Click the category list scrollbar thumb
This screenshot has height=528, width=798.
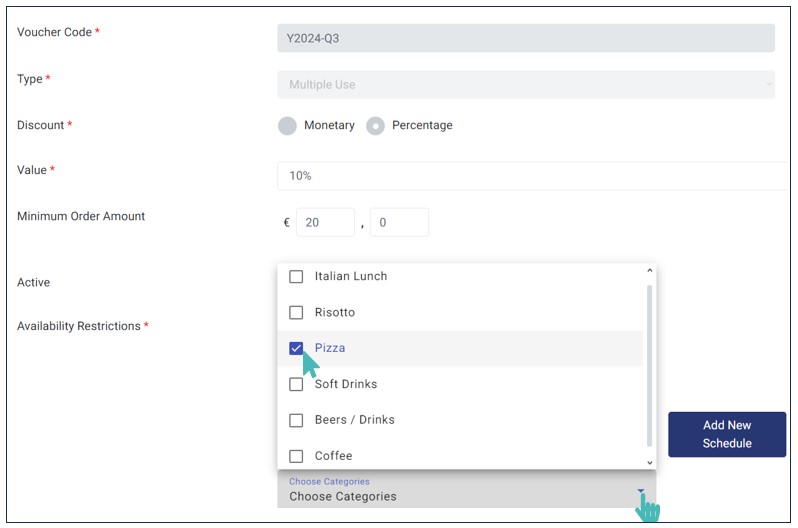click(x=649, y=366)
